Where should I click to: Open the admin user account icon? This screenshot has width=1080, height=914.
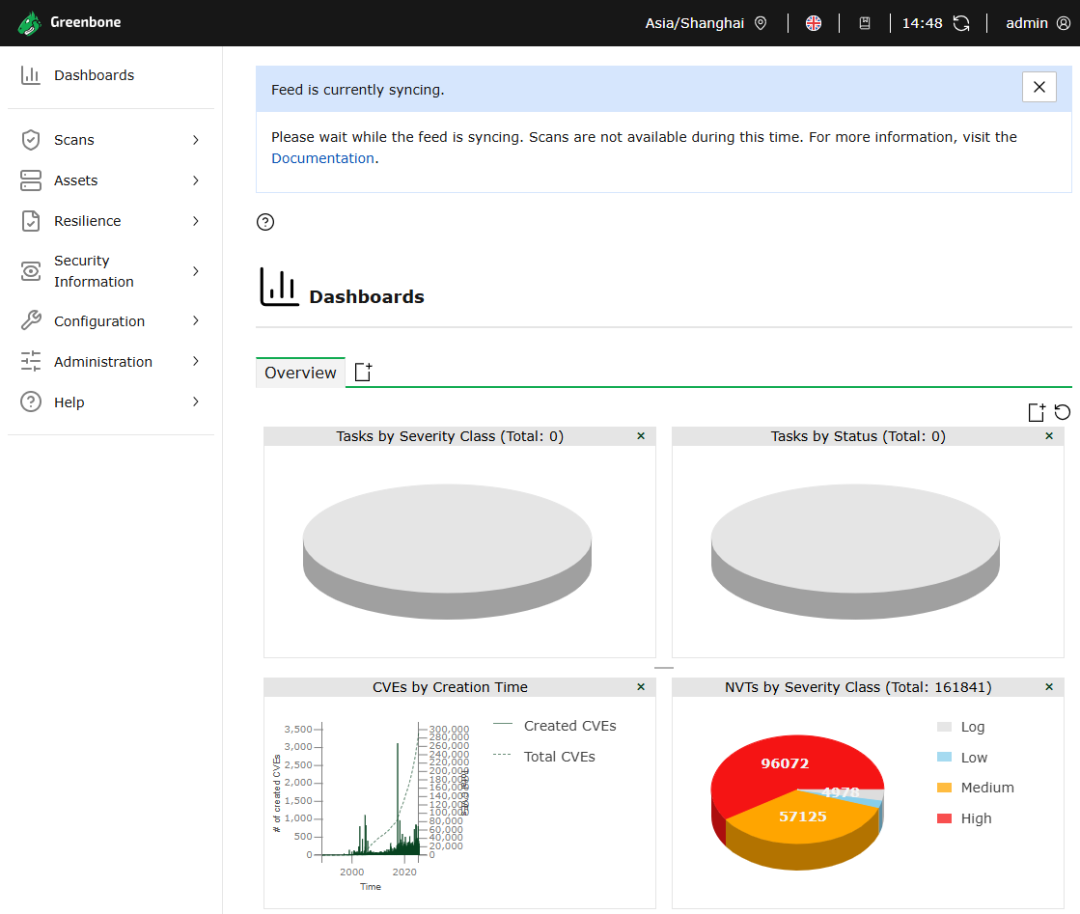point(1063,23)
